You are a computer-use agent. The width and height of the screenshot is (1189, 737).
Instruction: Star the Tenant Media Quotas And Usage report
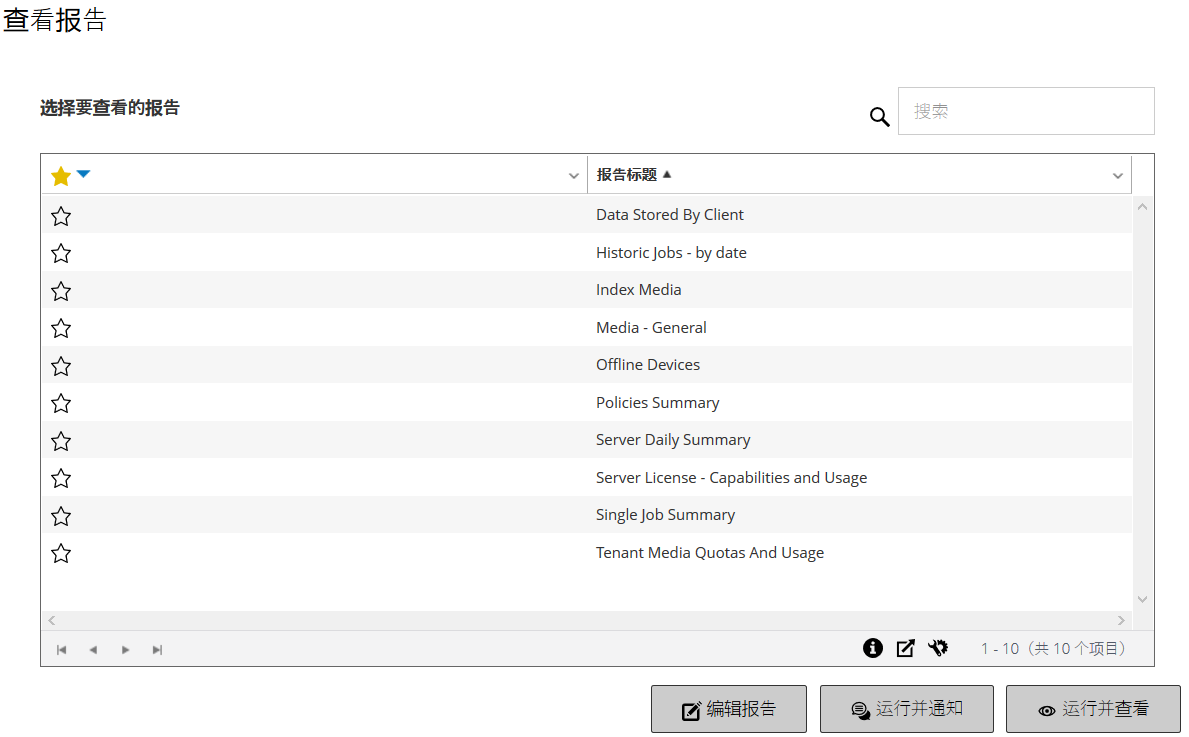61,554
